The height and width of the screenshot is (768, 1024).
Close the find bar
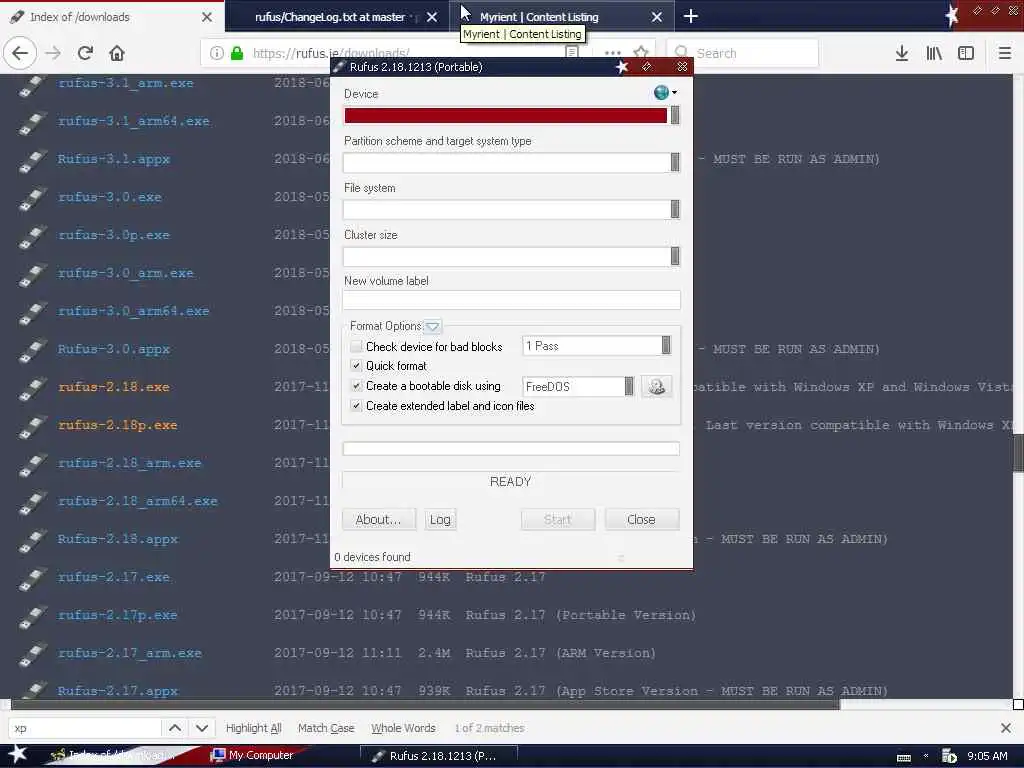pos(1006,728)
